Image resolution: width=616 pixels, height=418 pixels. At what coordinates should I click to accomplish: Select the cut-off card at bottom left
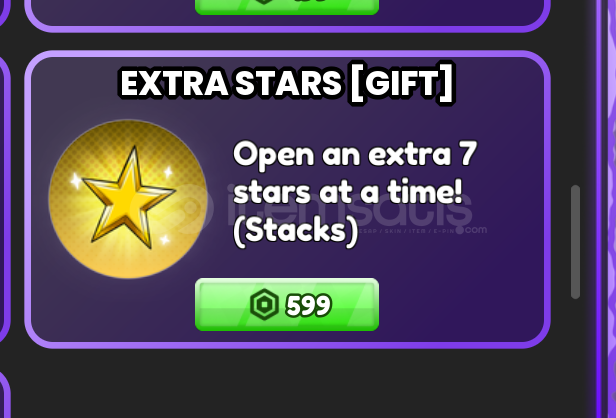coord(4,394)
